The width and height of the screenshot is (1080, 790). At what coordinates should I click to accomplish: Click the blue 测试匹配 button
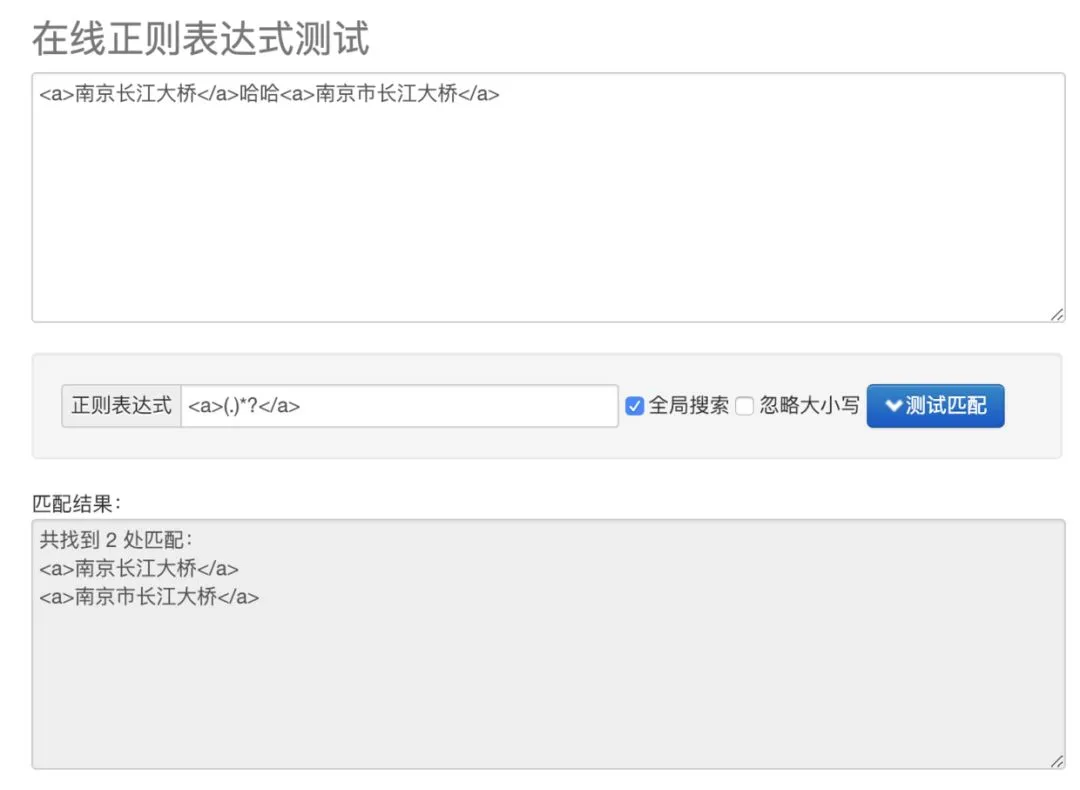pos(935,405)
